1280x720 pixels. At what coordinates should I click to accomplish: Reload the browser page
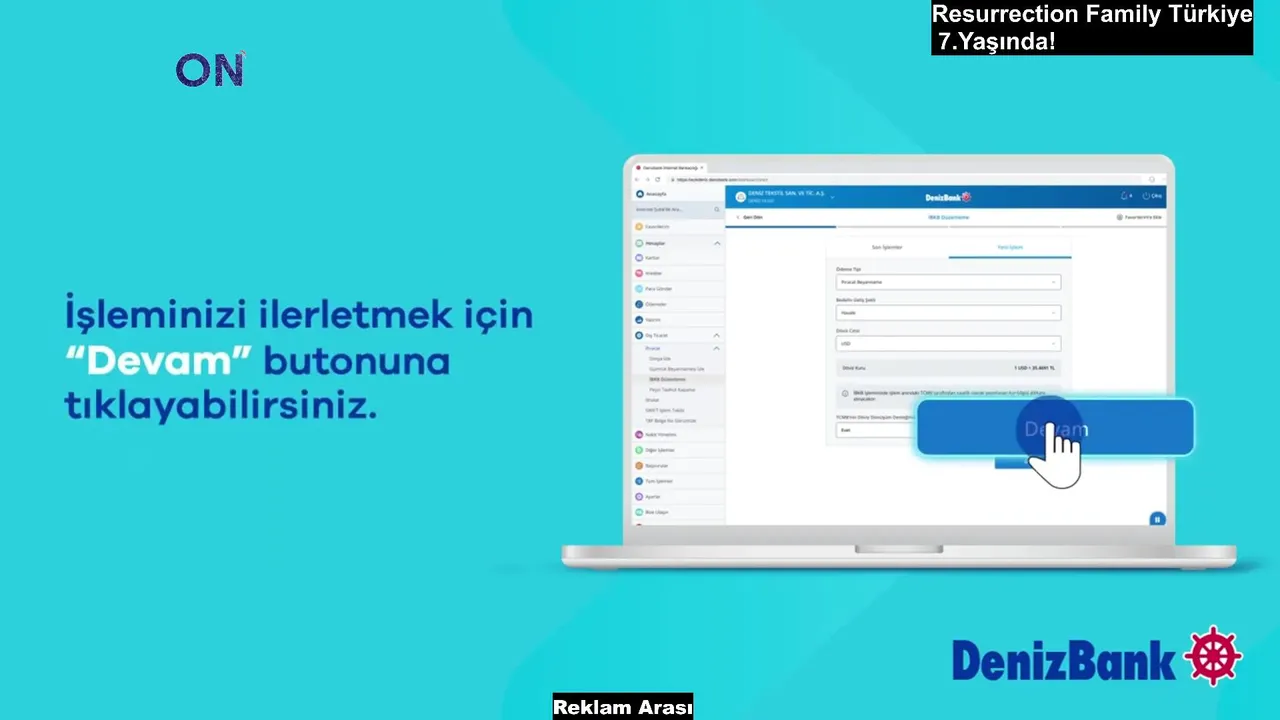tap(657, 179)
